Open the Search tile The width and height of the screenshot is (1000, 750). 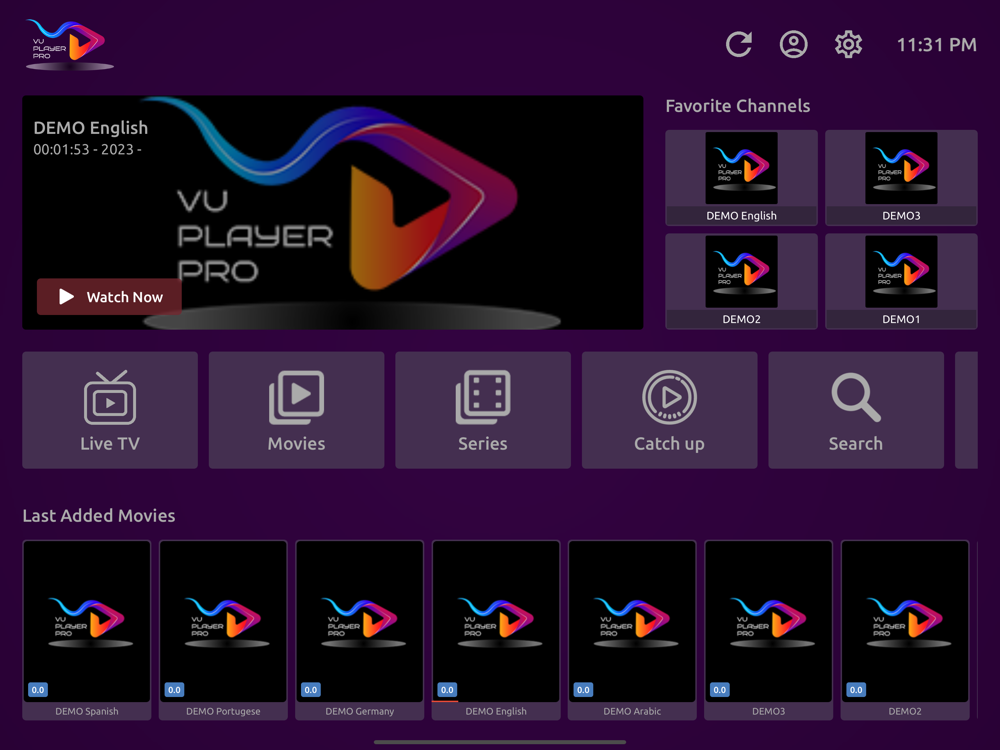[856, 410]
